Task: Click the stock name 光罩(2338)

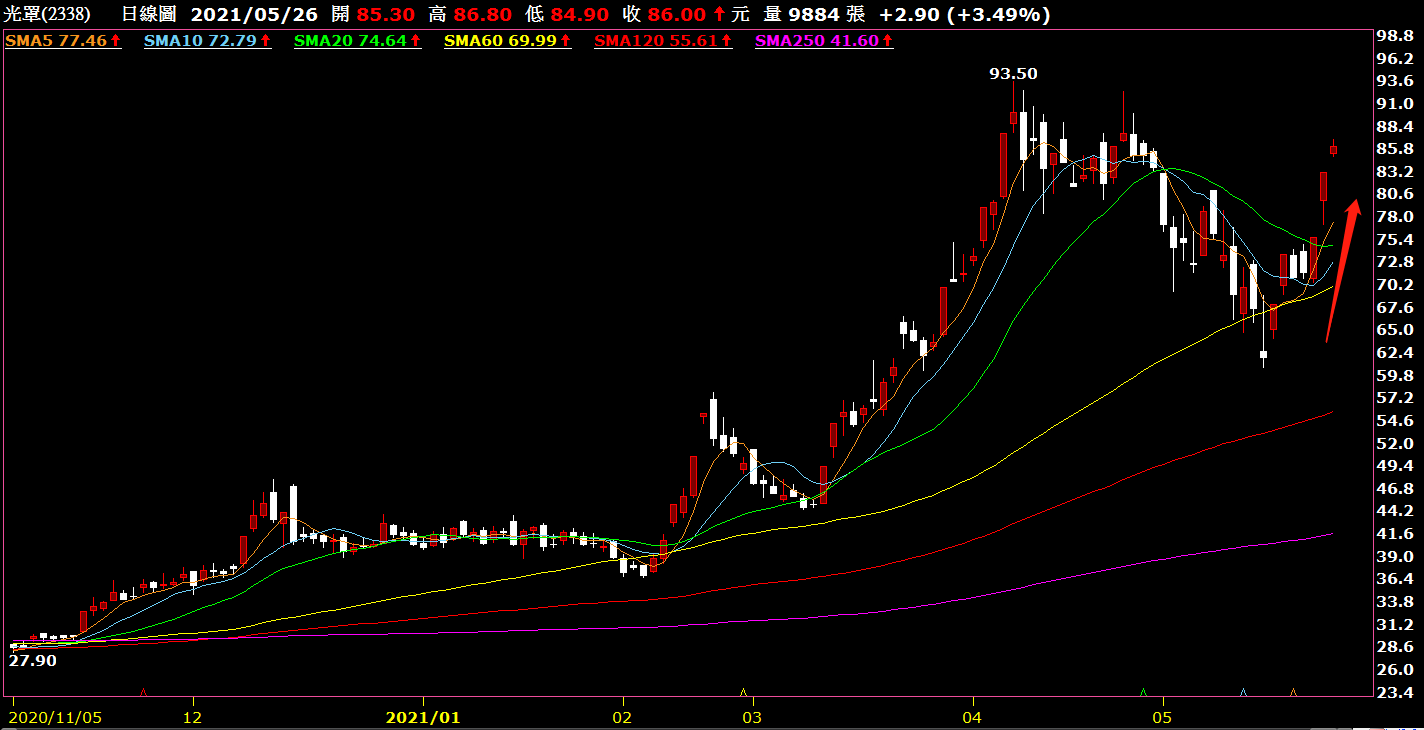Action: (46, 15)
